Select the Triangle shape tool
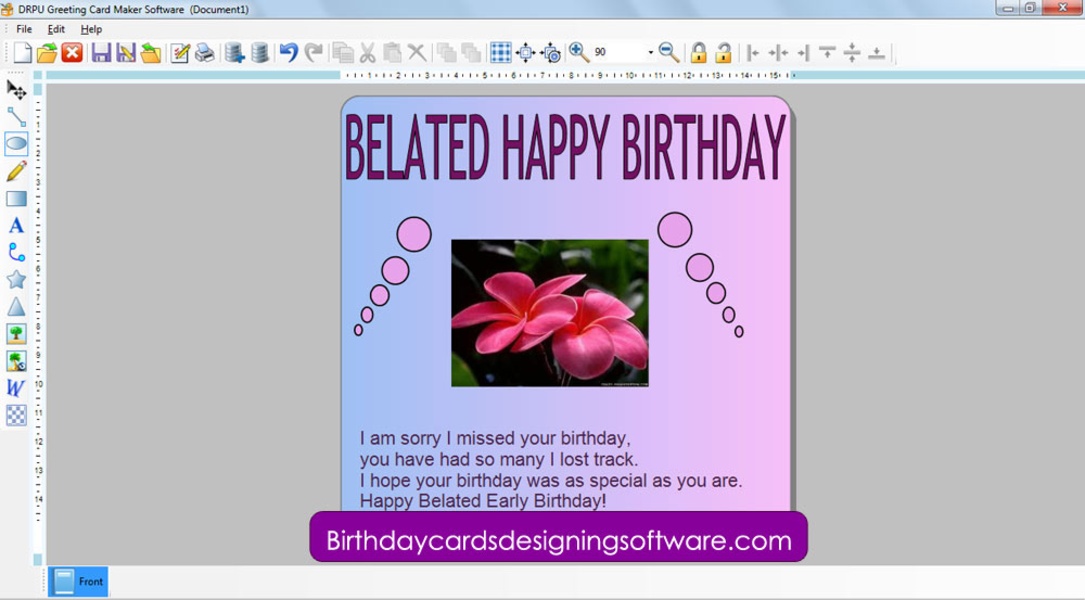 (16, 307)
